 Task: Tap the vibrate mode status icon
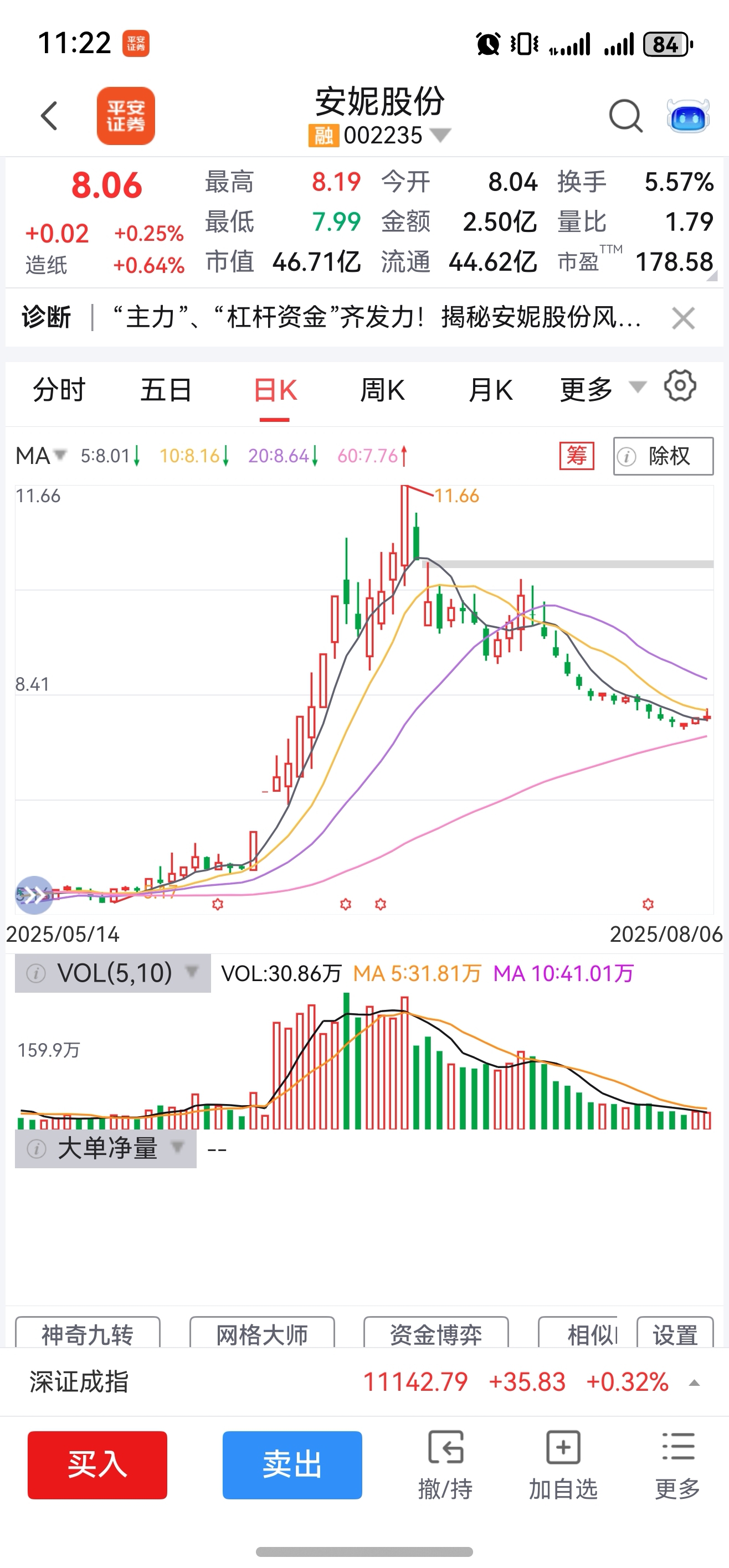pyautogui.click(x=525, y=44)
